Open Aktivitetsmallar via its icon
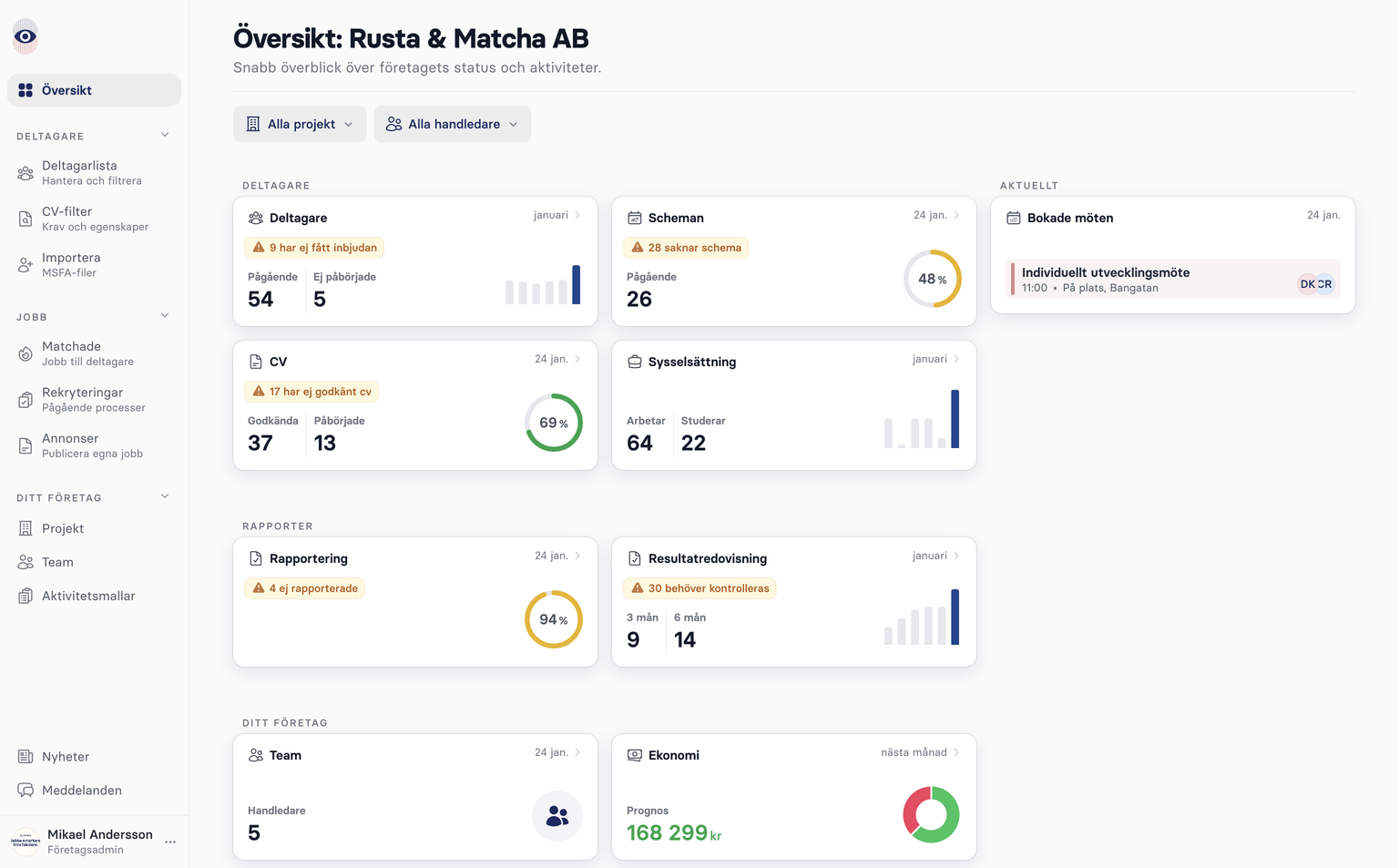The height and width of the screenshot is (868, 1399). click(25, 596)
